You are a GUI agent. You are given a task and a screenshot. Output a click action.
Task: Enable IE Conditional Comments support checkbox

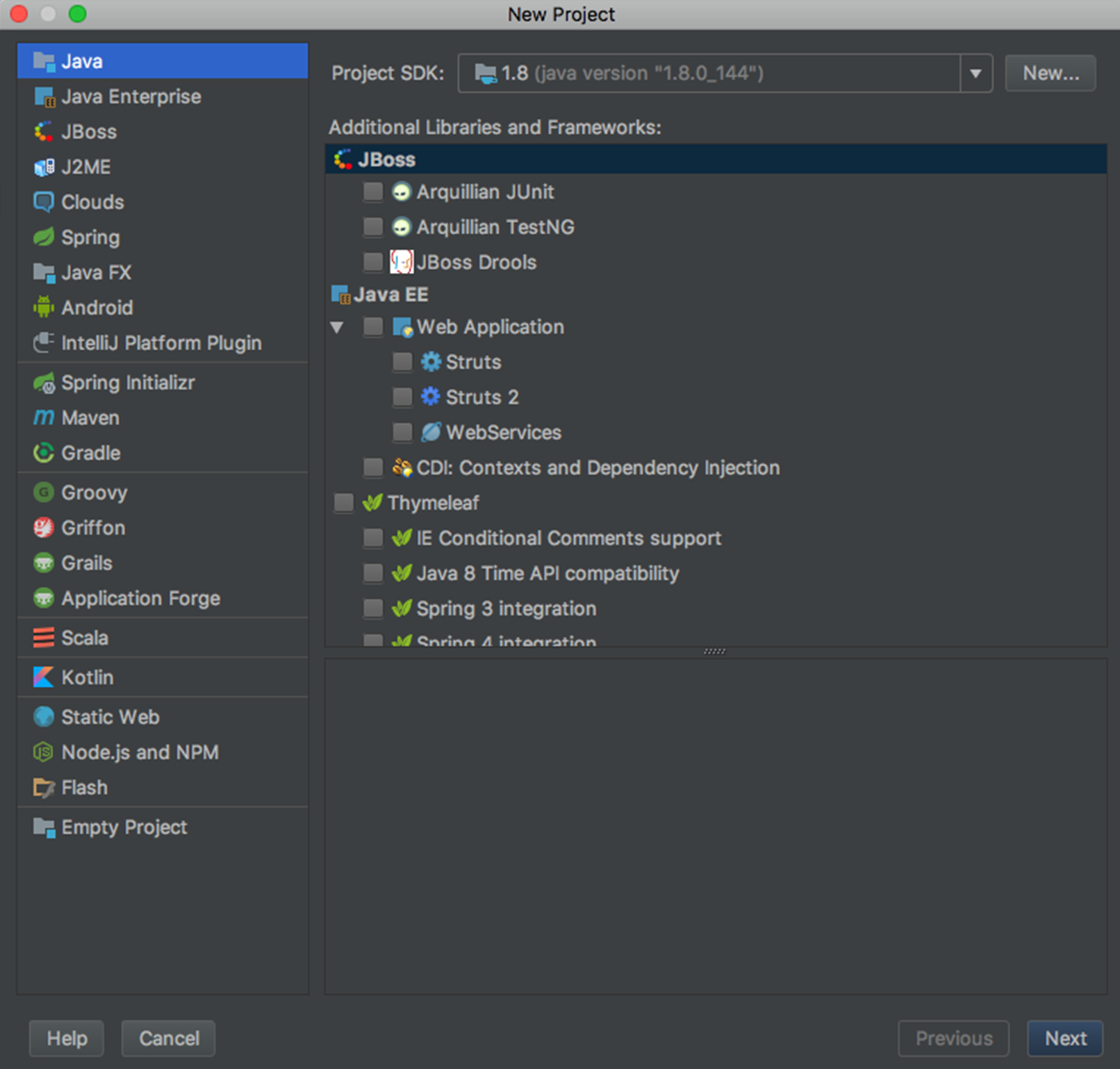click(x=373, y=538)
